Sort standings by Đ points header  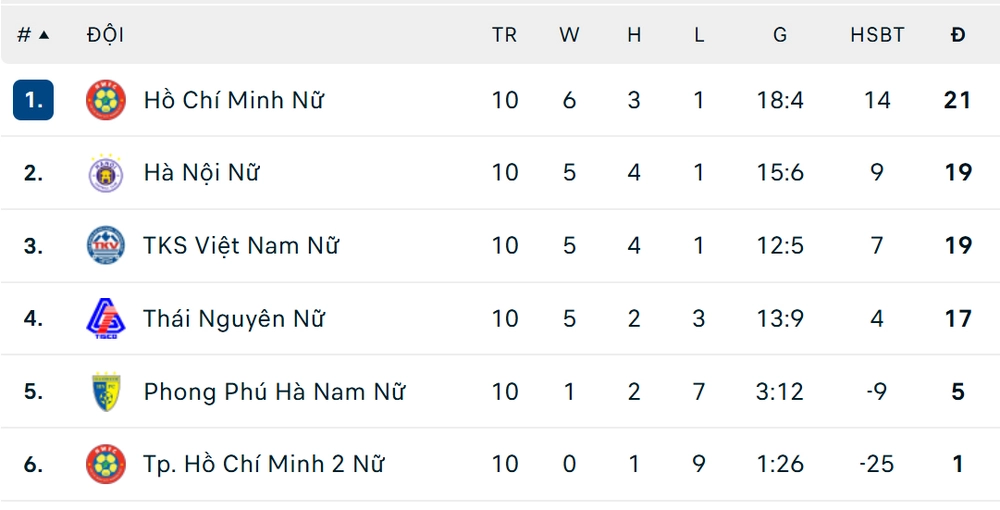click(958, 35)
